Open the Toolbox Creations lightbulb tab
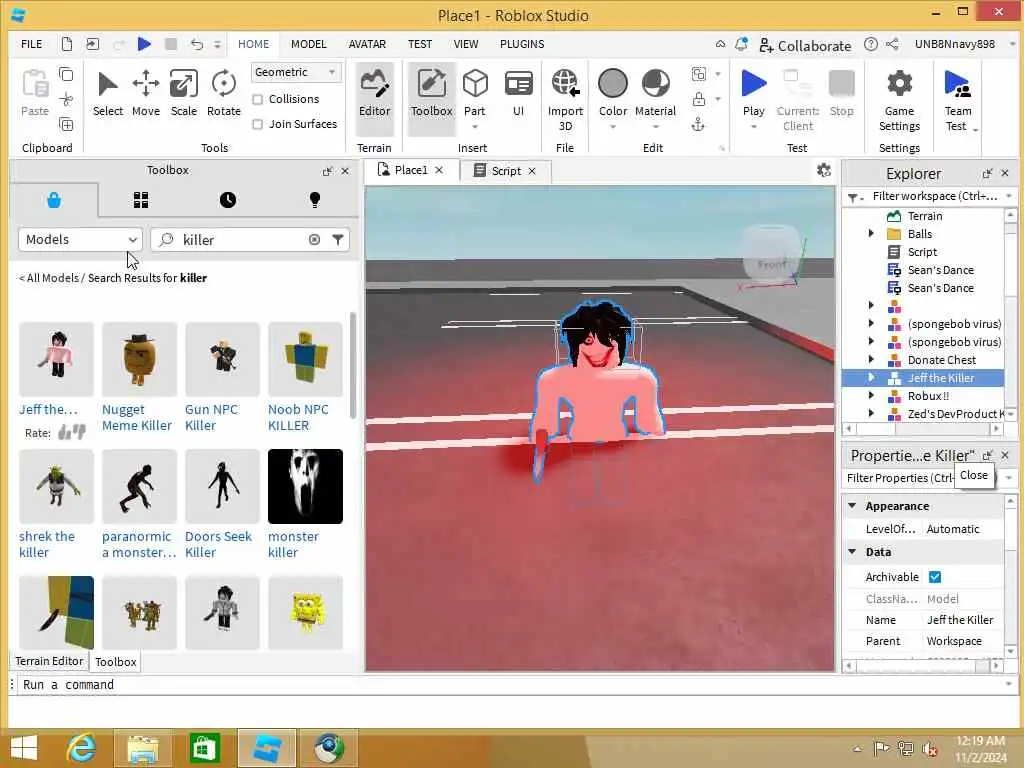This screenshot has width=1024, height=768. click(315, 200)
